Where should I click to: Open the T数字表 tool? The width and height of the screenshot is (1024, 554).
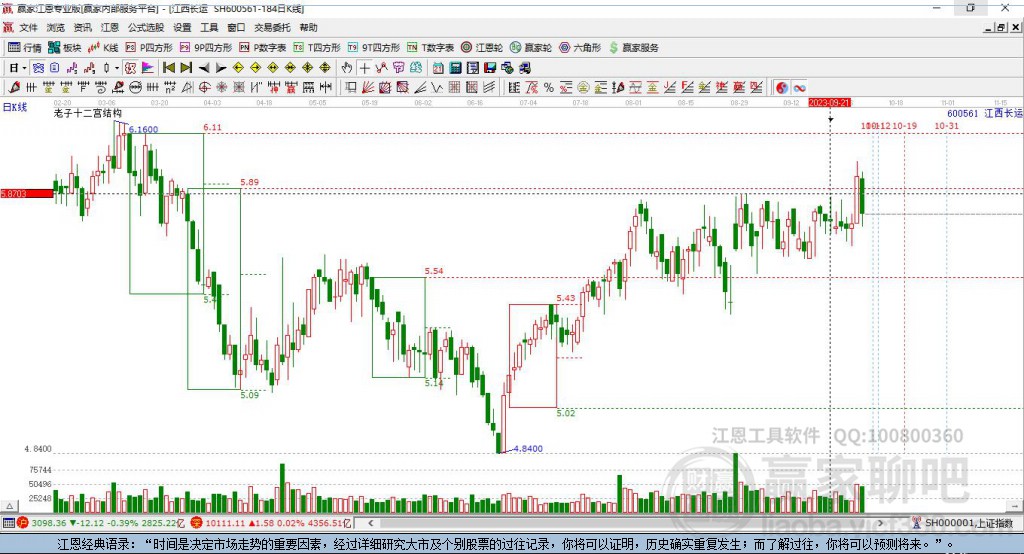point(430,48)
